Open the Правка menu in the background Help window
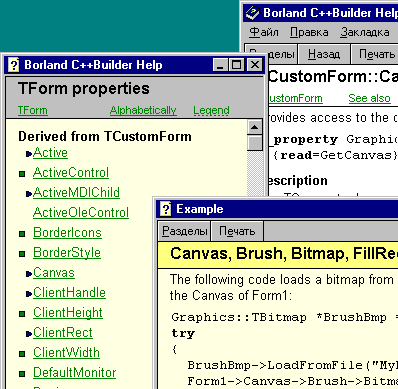 click(309, 32)
